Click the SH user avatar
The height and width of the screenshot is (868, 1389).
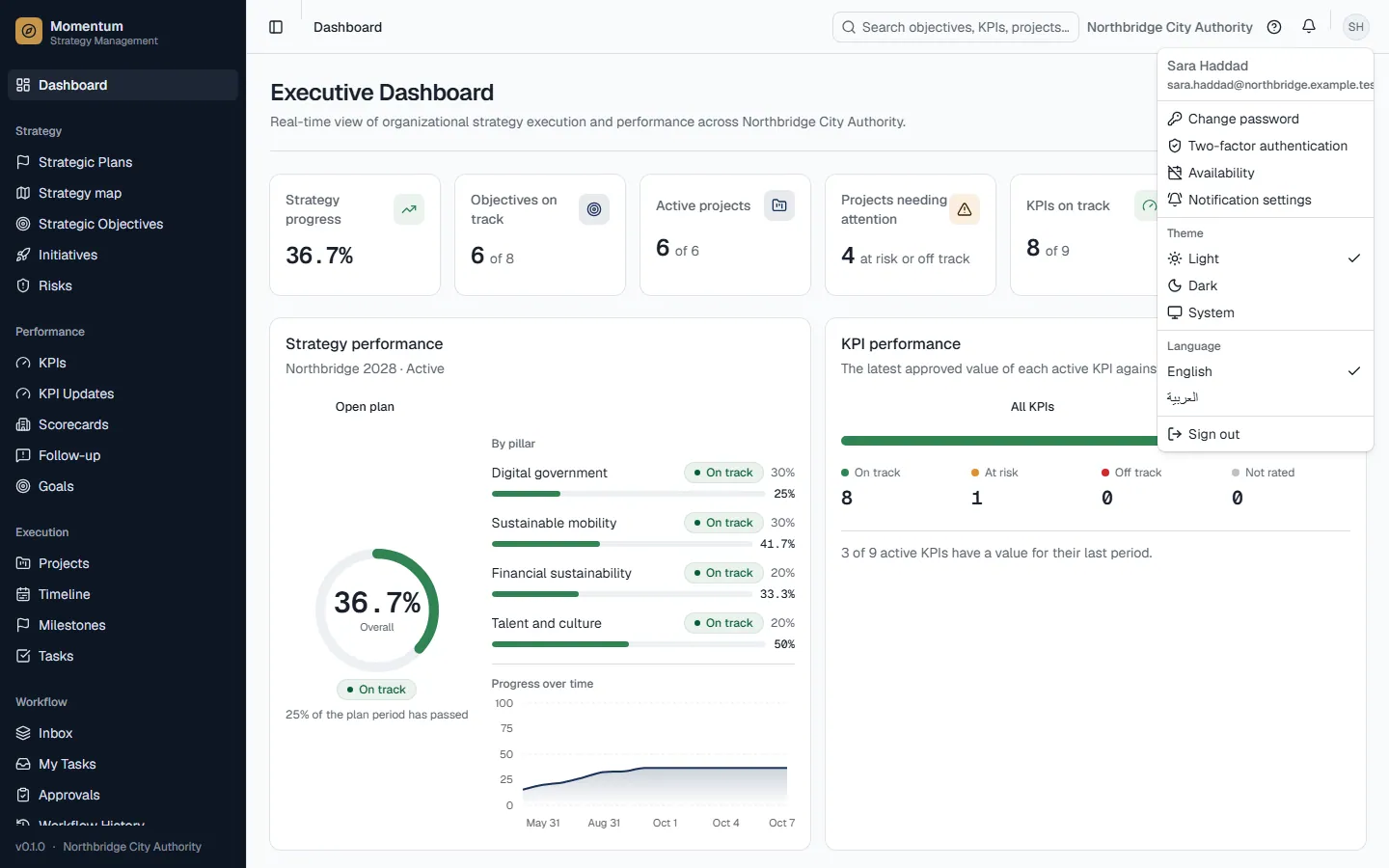click(1356, 27)
